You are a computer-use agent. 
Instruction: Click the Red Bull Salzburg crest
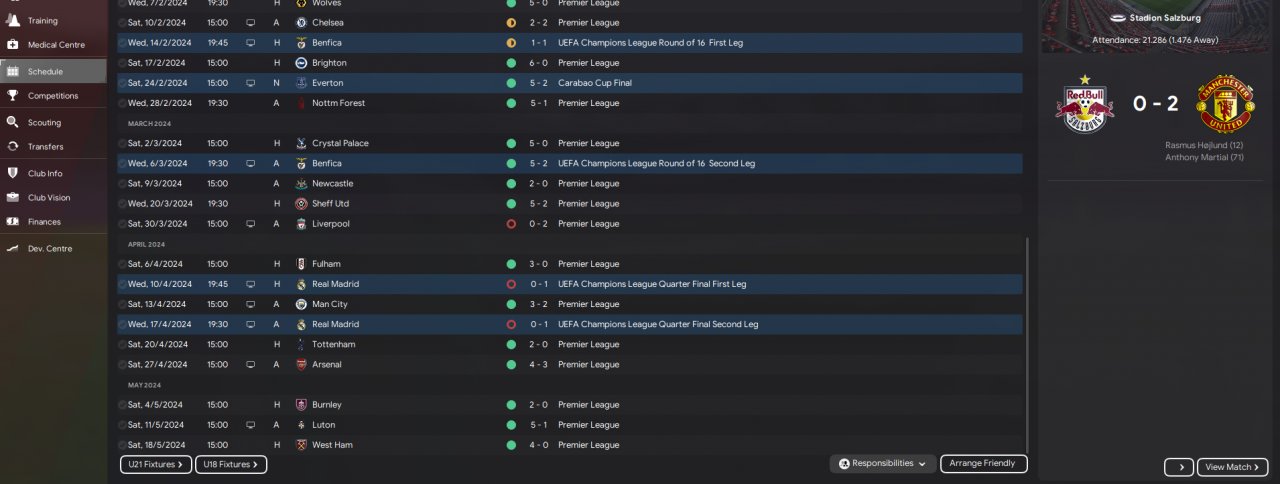(x=1084, y=104)
